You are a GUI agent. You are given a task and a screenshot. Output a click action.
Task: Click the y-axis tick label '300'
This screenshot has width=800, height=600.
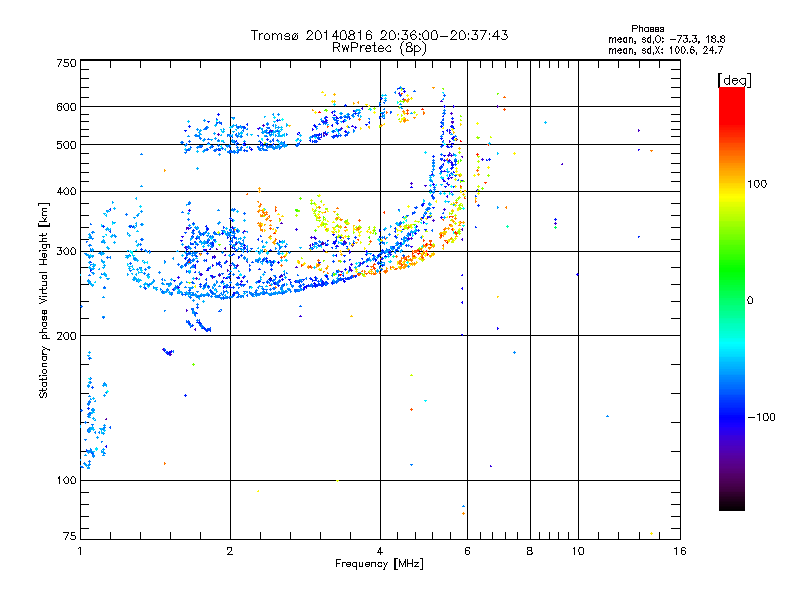[66, 252]
